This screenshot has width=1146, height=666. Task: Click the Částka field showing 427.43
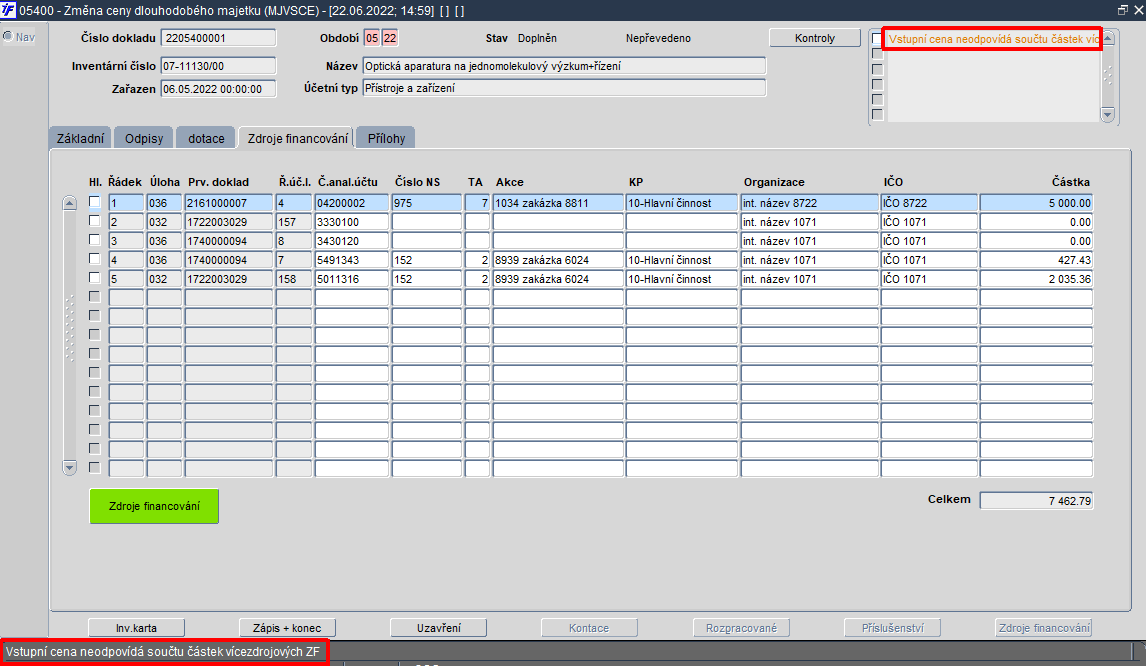coord(1036,260)
